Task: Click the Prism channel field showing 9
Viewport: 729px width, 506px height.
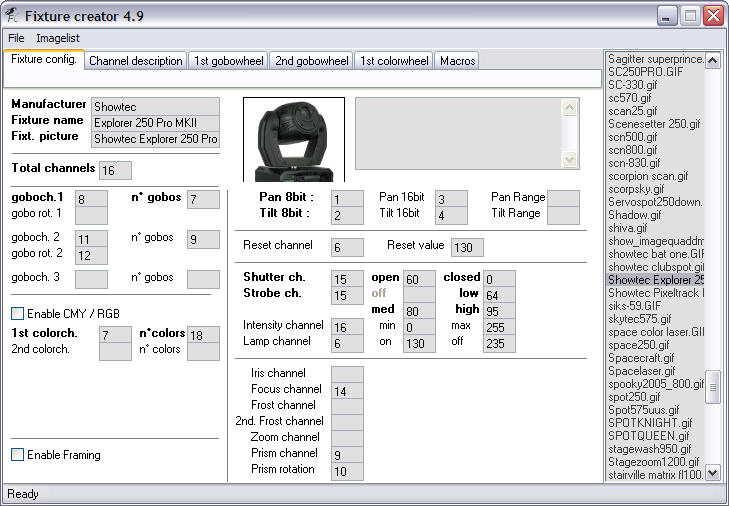Action: (x=347, y=455)
